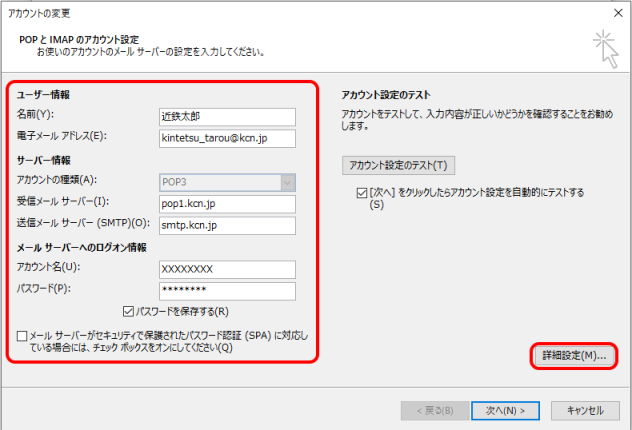Enable the SPA secure password authentication checkbox

pyautogui.click(x=22, y=336)
